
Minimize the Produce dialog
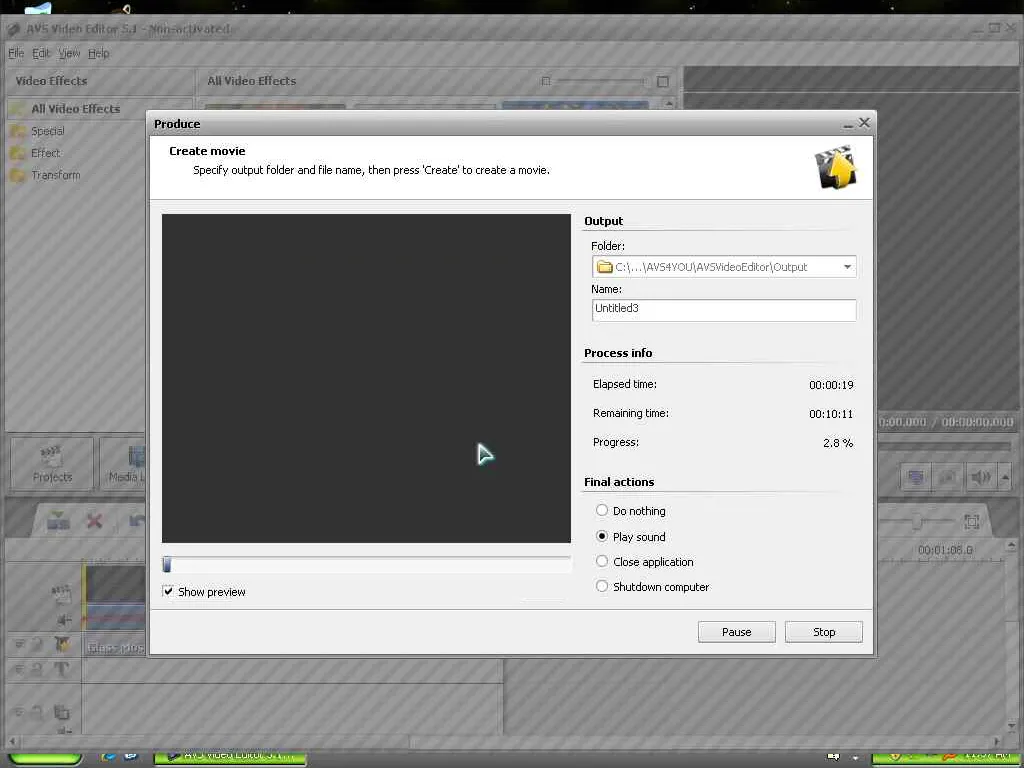[x=848, y=123]
